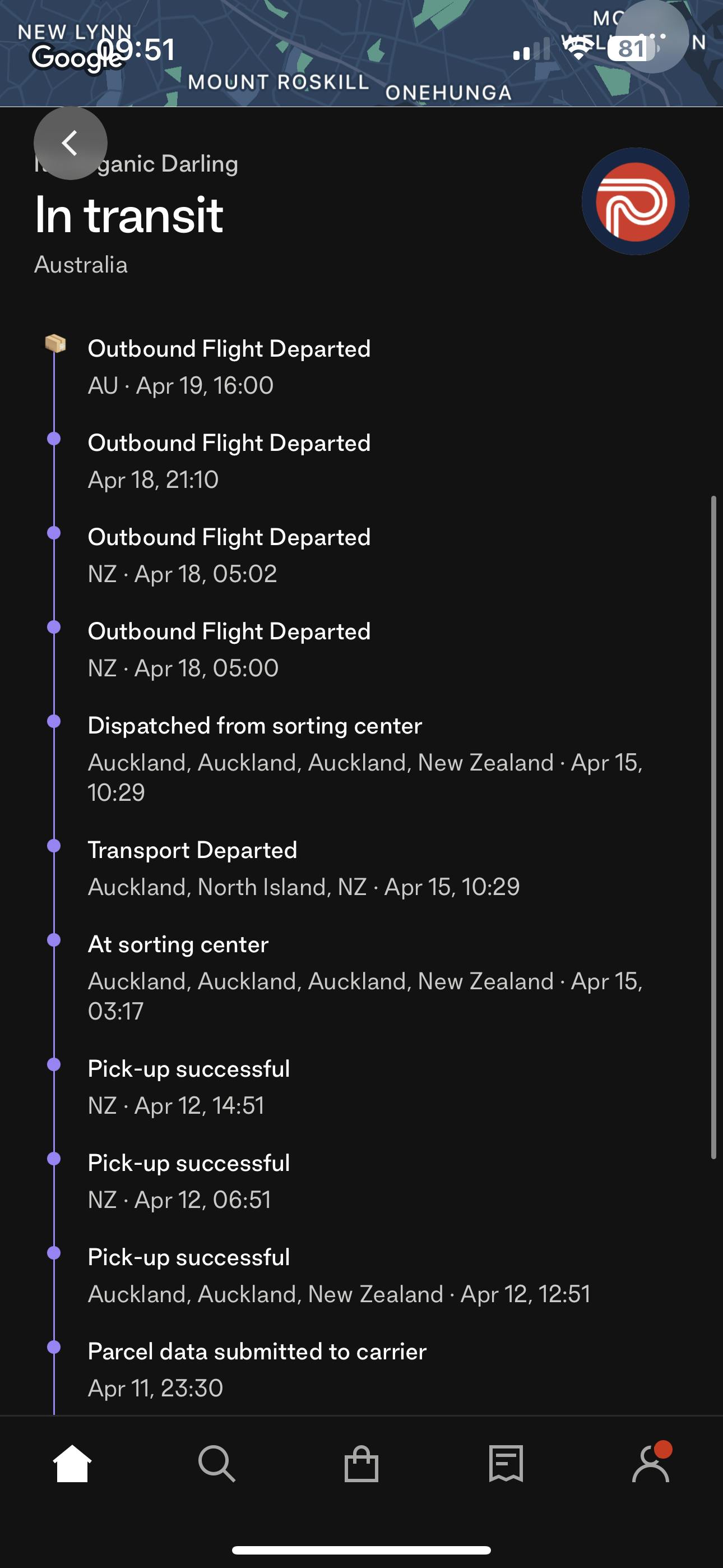Tap the In transit status heading
723x1568 pixels.
pyautogui.click(x=129, y=215)
